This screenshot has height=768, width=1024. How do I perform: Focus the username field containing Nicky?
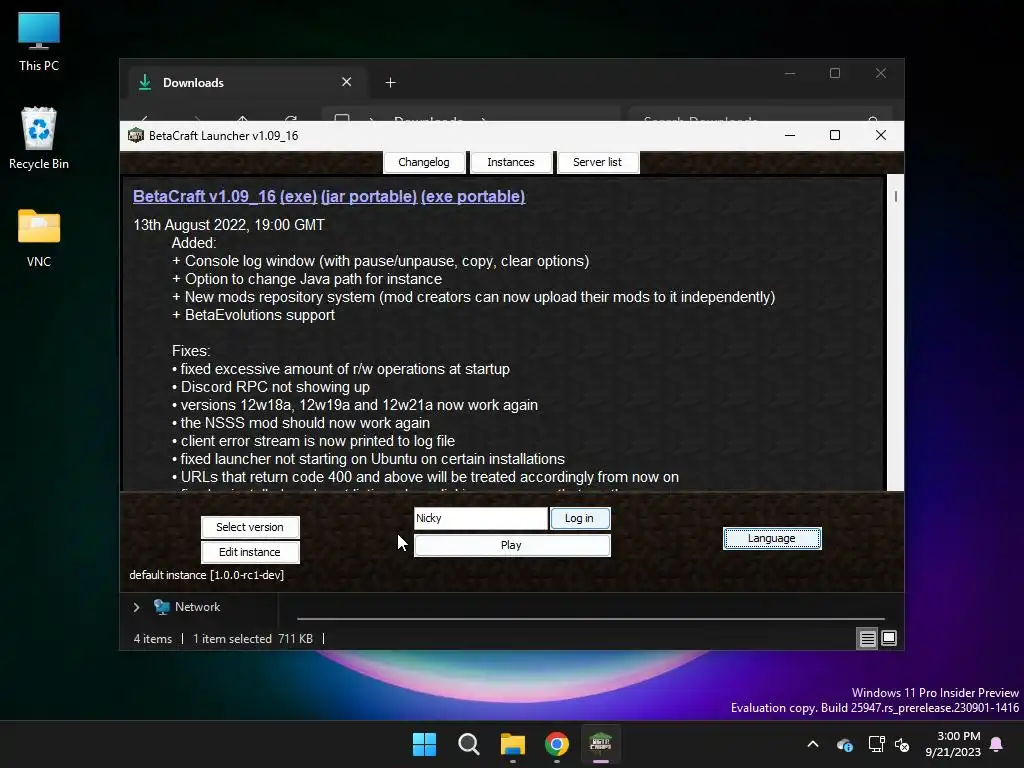click(481, 518)
